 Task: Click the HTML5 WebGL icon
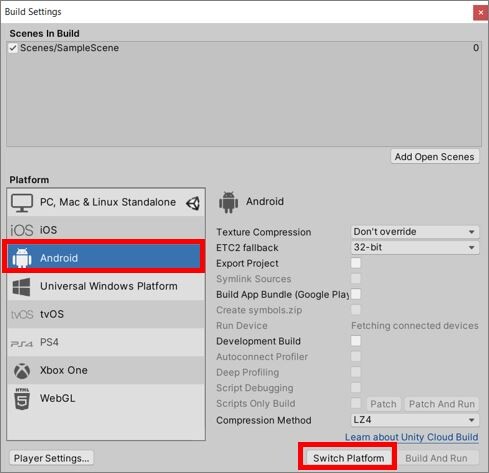point(22,399)
